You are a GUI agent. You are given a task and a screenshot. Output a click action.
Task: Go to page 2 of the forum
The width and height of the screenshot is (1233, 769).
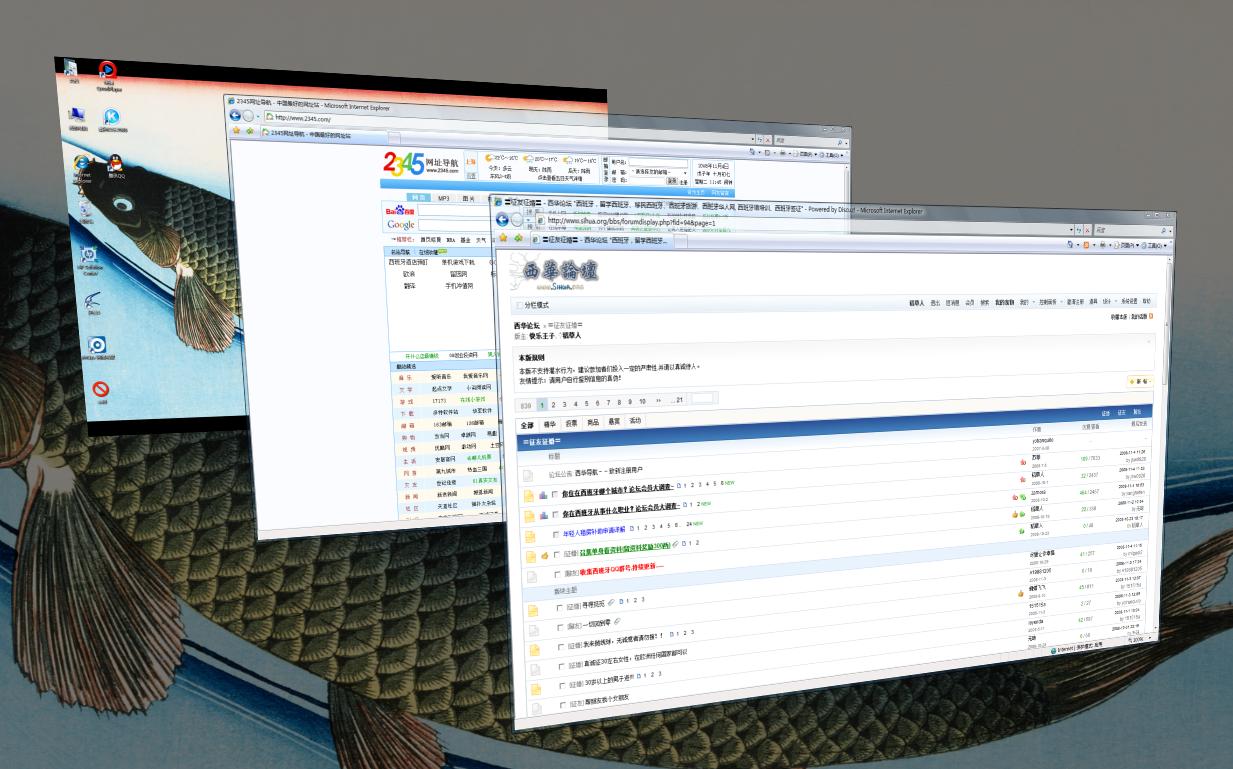click(x=553, y=404)
